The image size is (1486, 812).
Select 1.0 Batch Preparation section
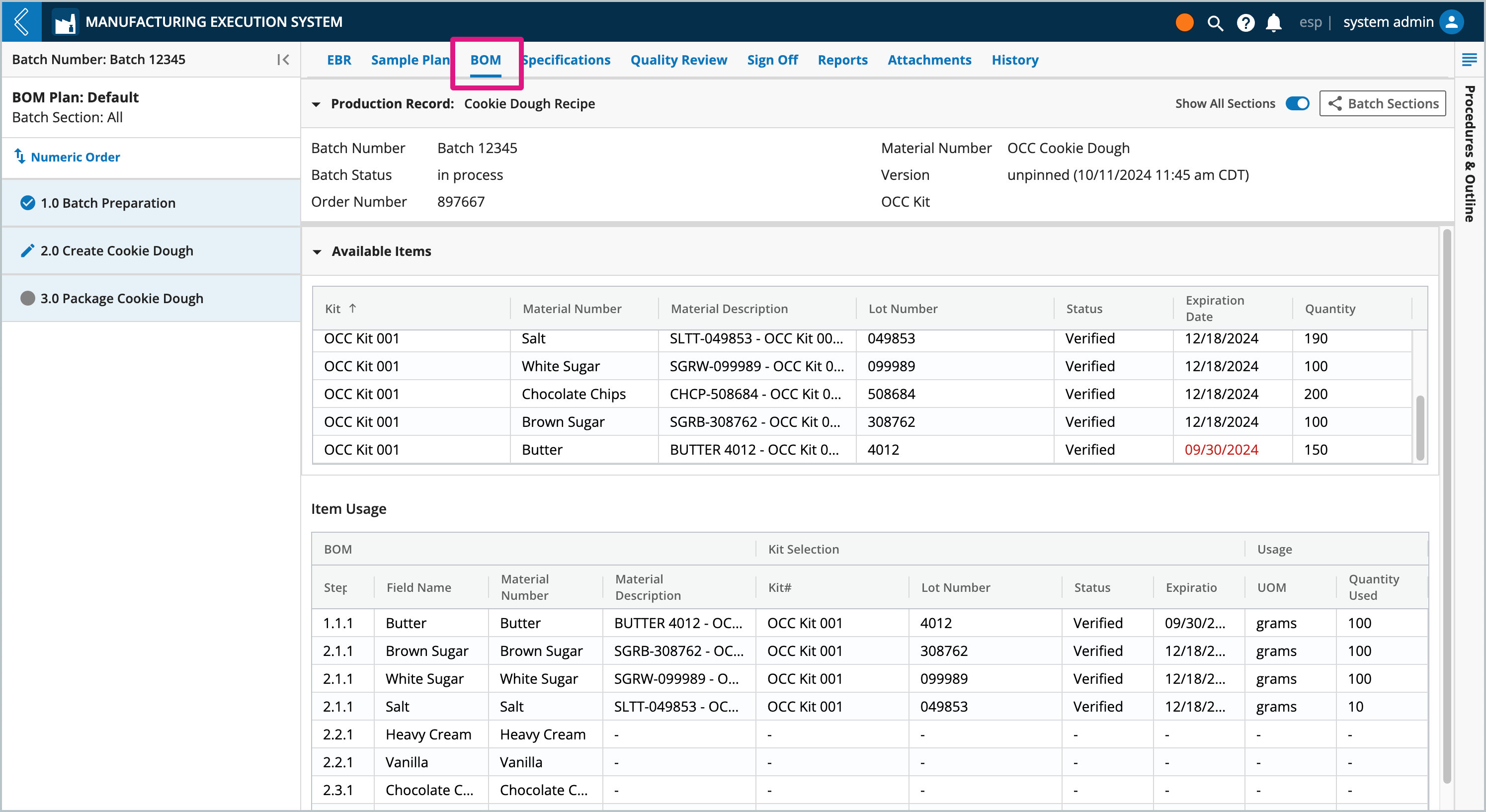pos(151,202)
